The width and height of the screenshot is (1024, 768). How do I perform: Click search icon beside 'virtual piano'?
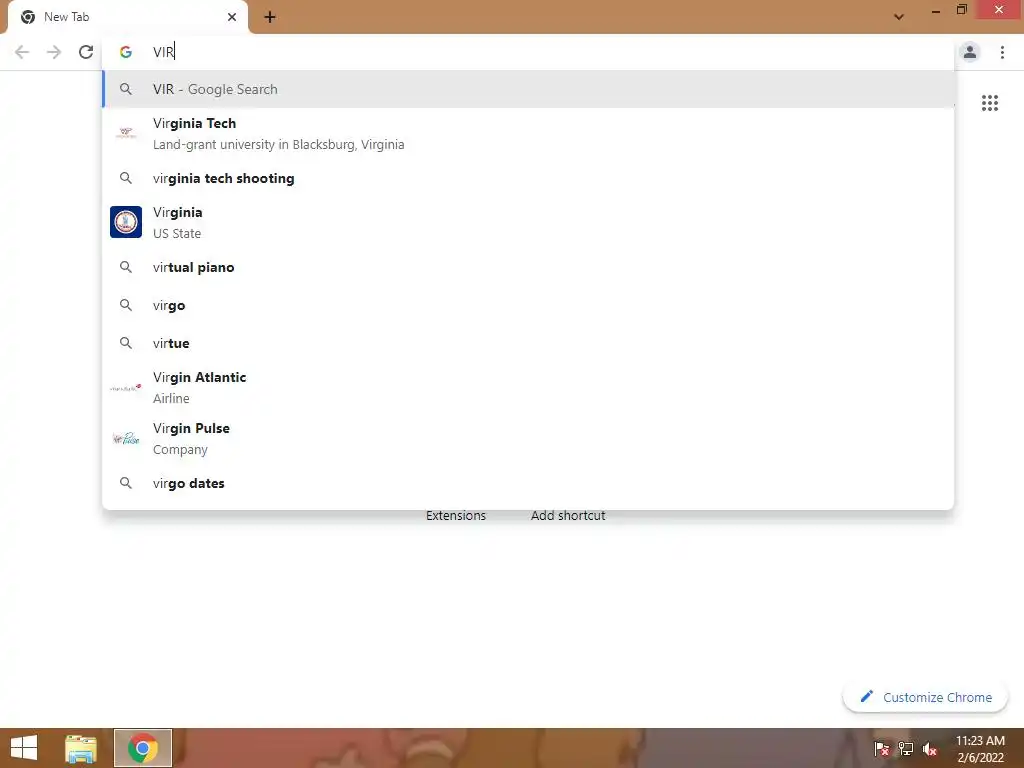coord(126,267)
